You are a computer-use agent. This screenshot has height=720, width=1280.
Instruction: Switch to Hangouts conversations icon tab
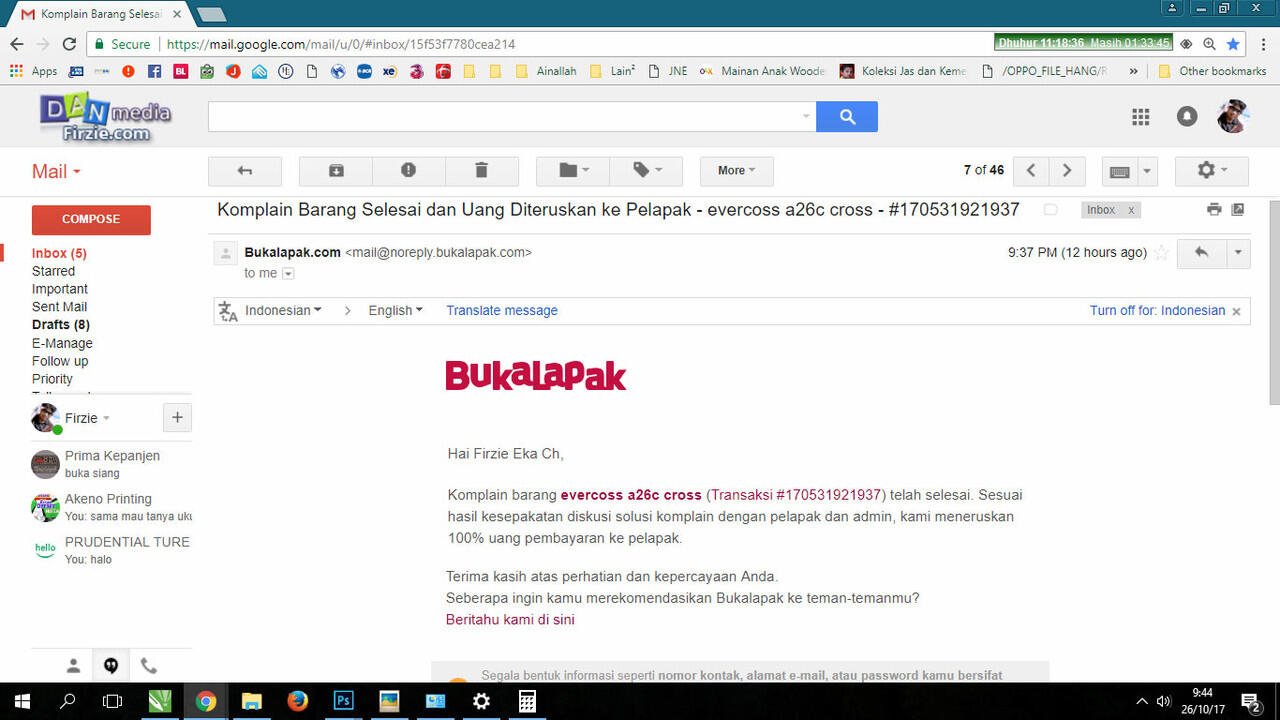coord(111,666)
